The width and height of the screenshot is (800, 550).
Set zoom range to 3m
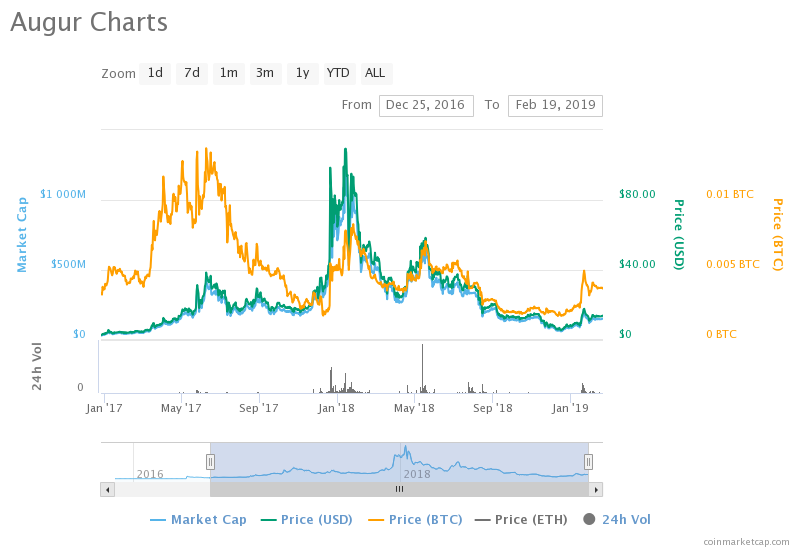[x=265, y=73]
